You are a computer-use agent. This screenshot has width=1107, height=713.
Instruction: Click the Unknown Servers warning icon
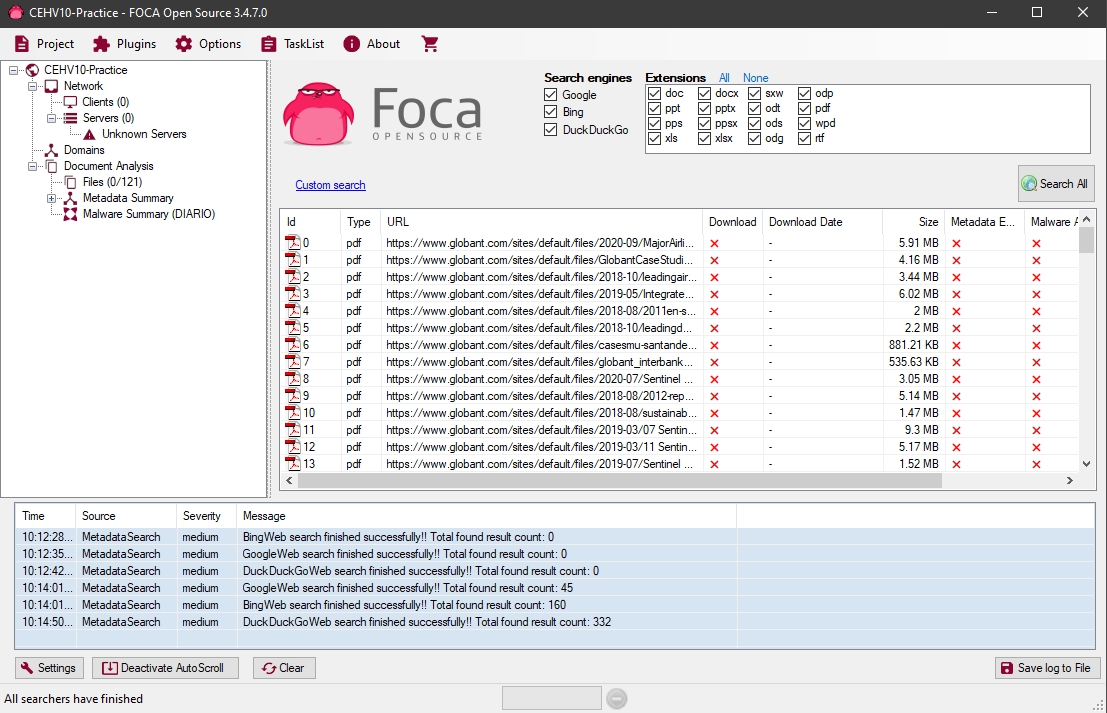(90, 134)
